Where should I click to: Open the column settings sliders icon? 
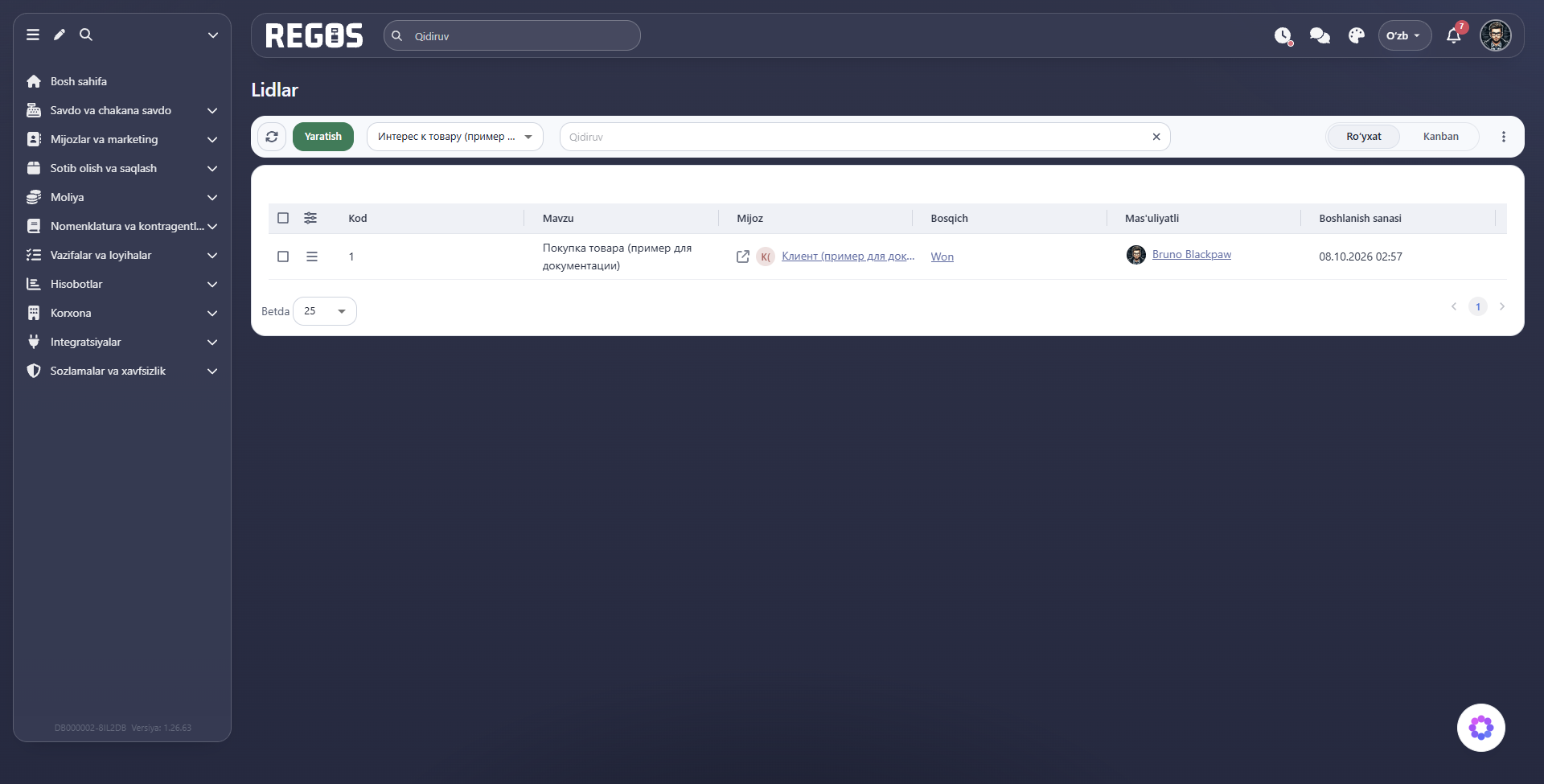pos(310,218)
